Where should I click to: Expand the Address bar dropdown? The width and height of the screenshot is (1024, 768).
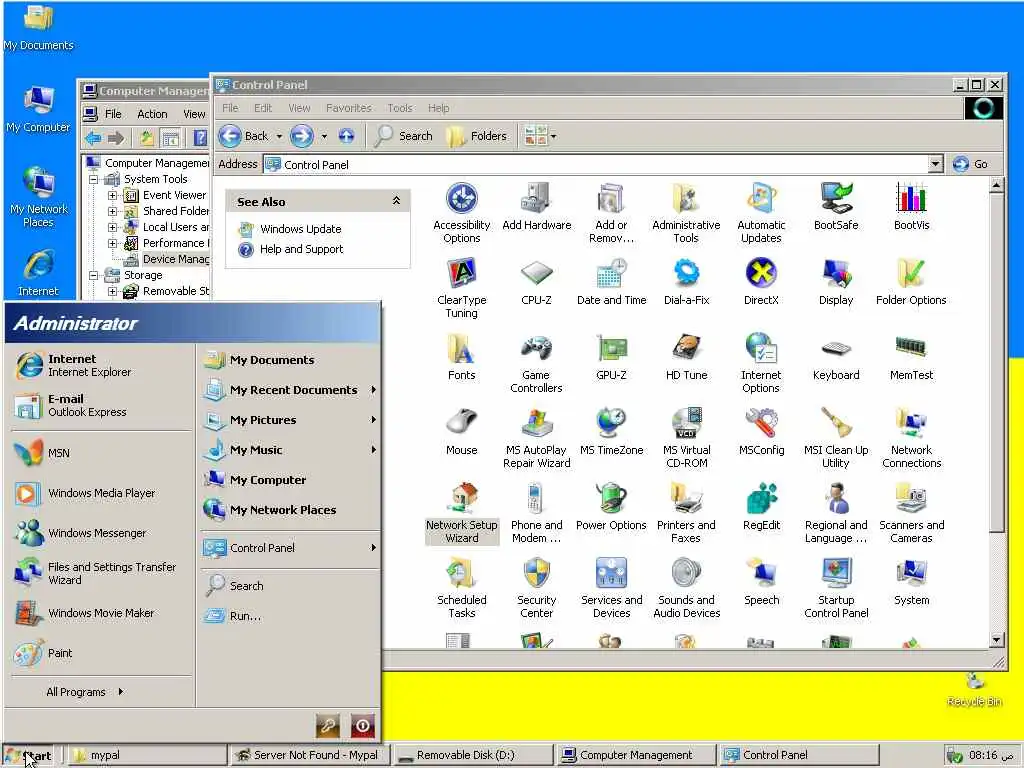pos(935,164)
